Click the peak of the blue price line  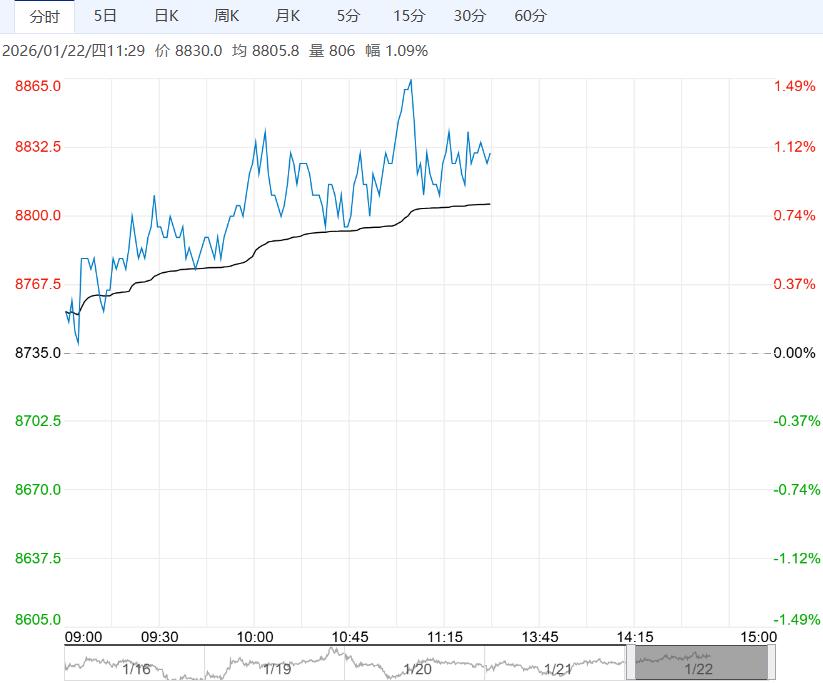[x=411, y=80]
